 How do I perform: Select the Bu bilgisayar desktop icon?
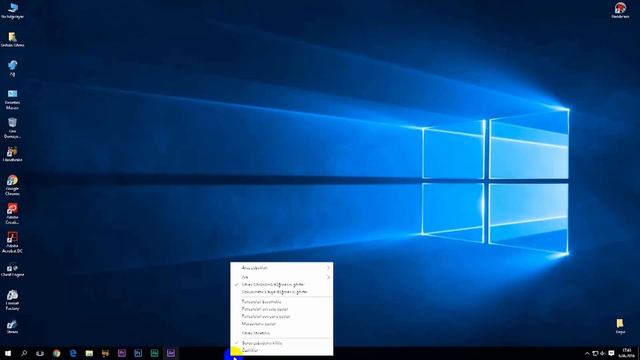pyautogui.click(x=12, y=10)
